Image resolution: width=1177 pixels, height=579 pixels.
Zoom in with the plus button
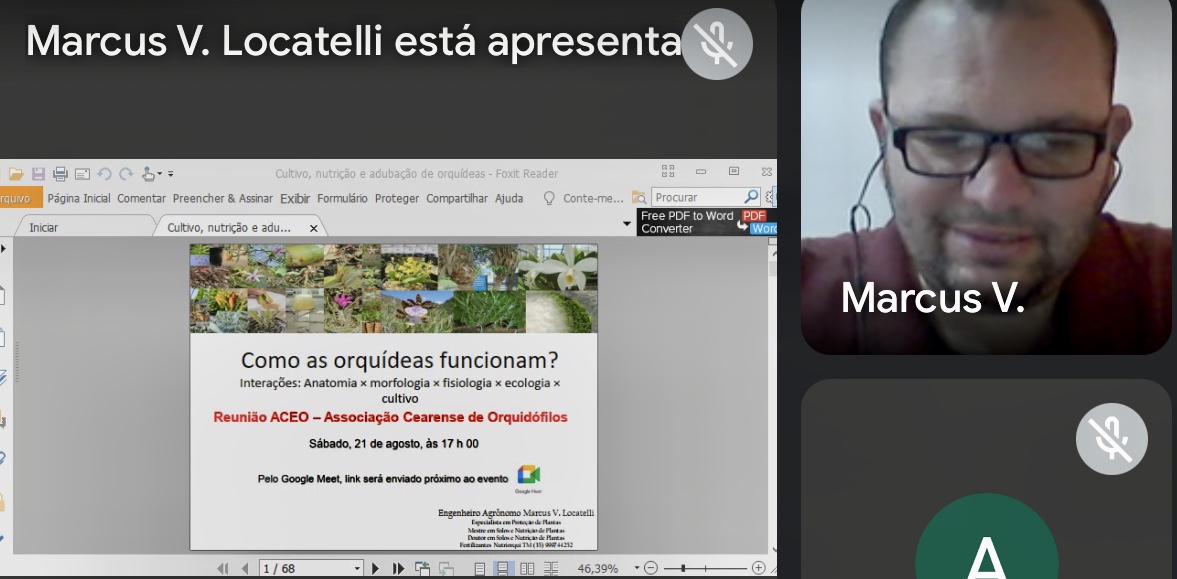click(759, 568)
